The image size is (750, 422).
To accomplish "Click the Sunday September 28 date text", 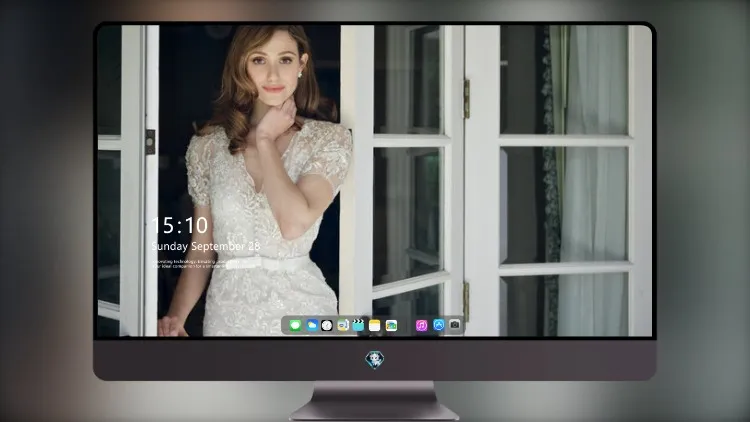I will pos(206,246).
